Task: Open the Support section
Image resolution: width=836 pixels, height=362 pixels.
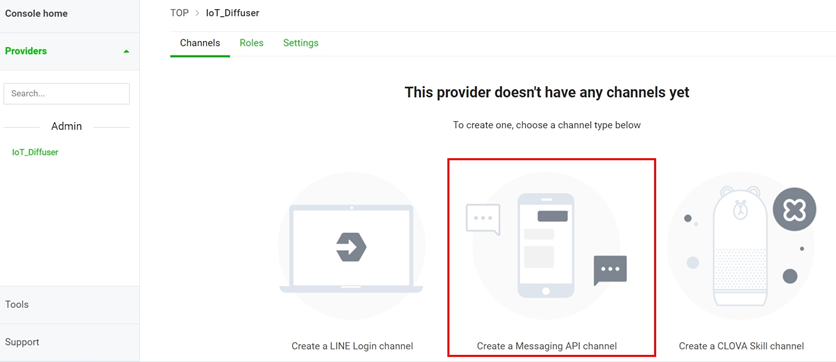Action: [x=22, y=342]
